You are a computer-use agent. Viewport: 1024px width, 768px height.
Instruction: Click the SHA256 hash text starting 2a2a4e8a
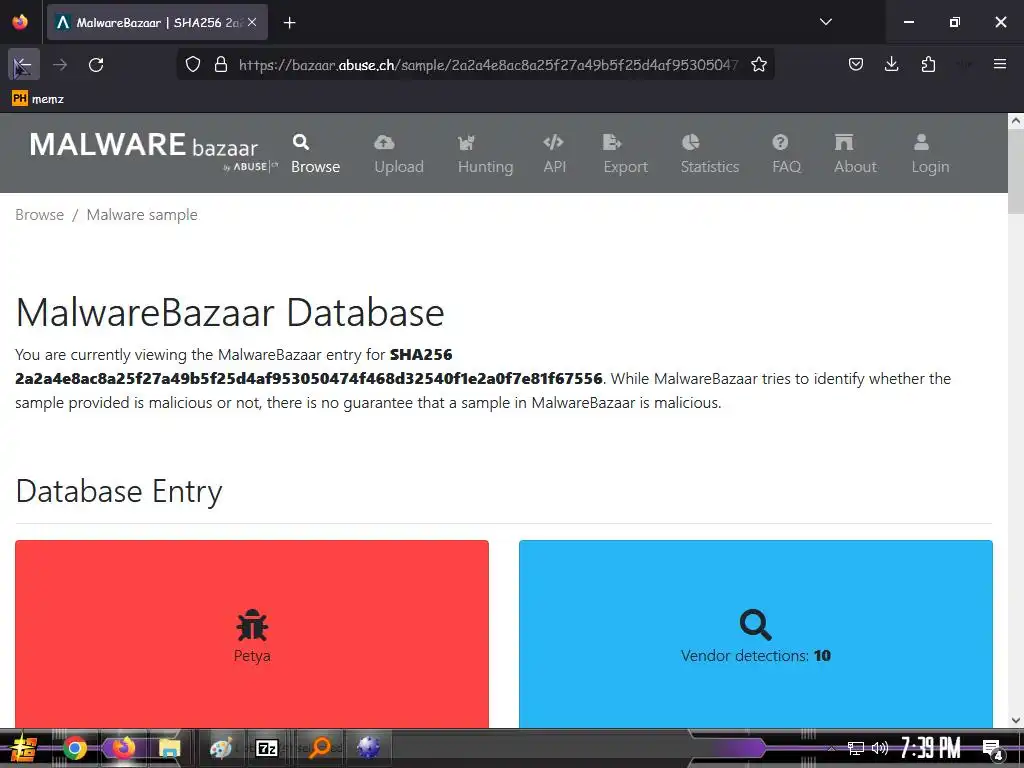pos(308,379)
